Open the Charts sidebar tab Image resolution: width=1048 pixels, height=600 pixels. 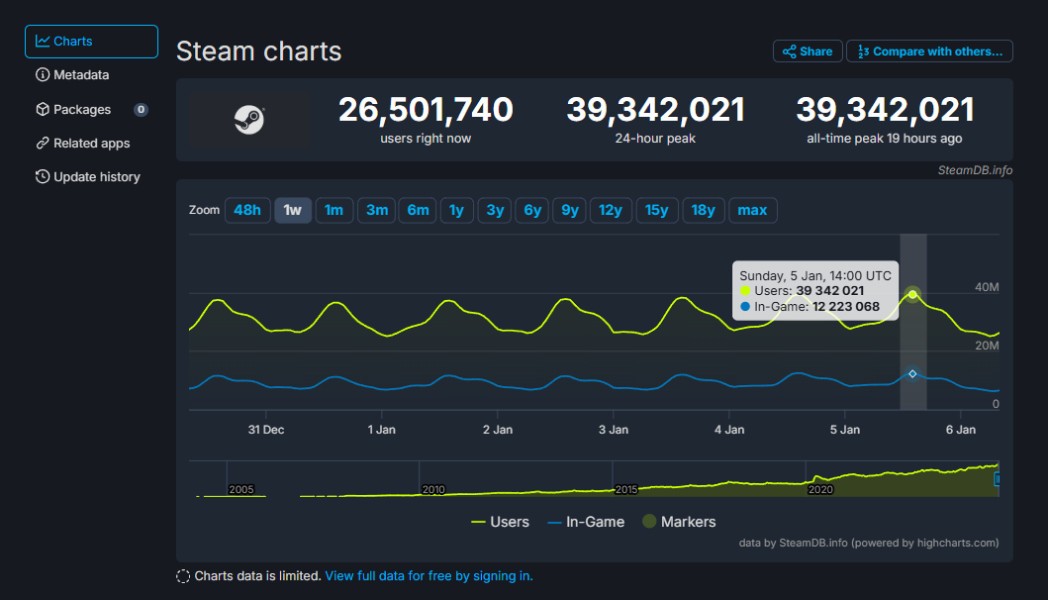pos(92,41)
